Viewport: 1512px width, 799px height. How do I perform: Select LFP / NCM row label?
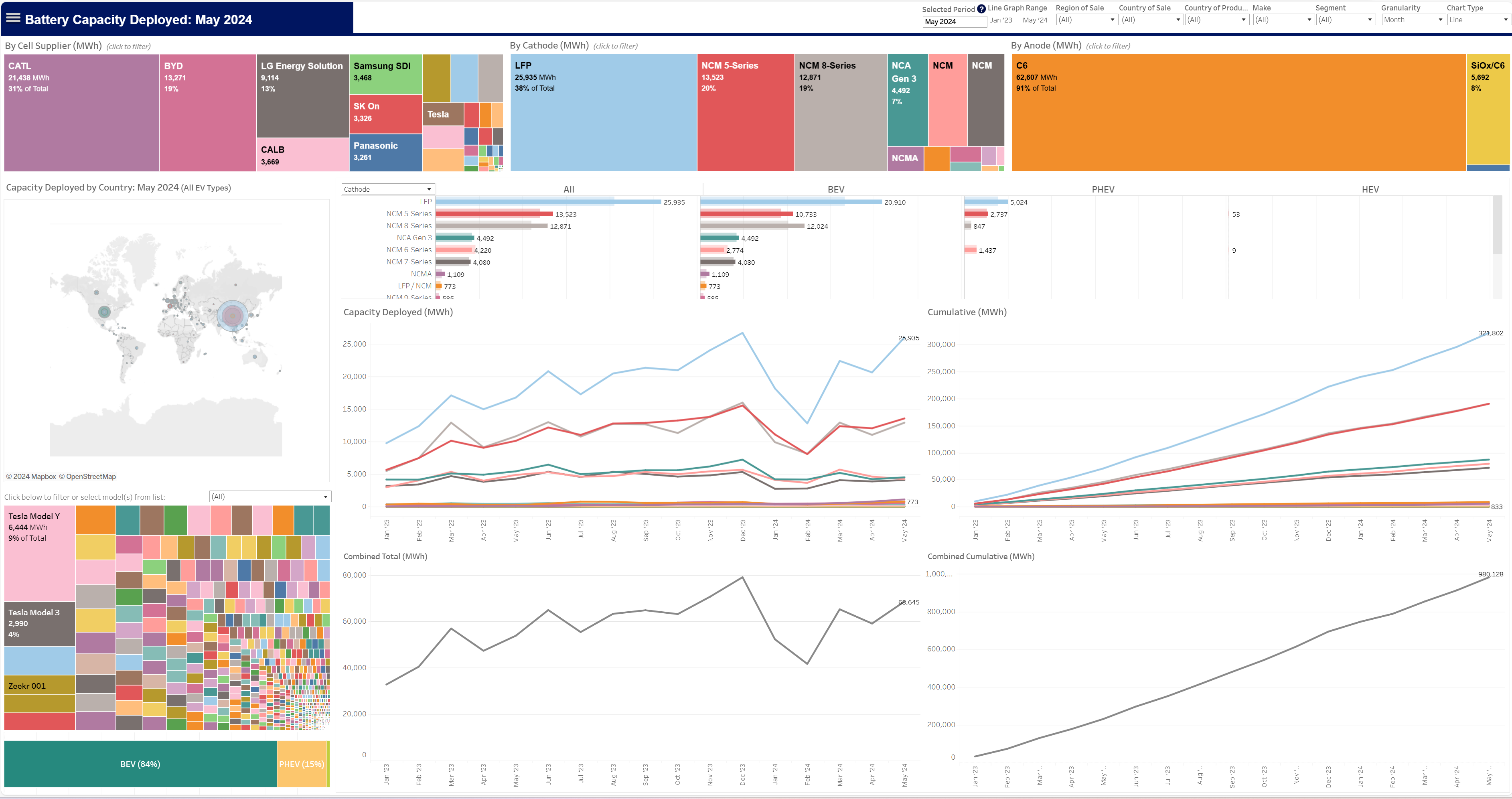[414, 286]
